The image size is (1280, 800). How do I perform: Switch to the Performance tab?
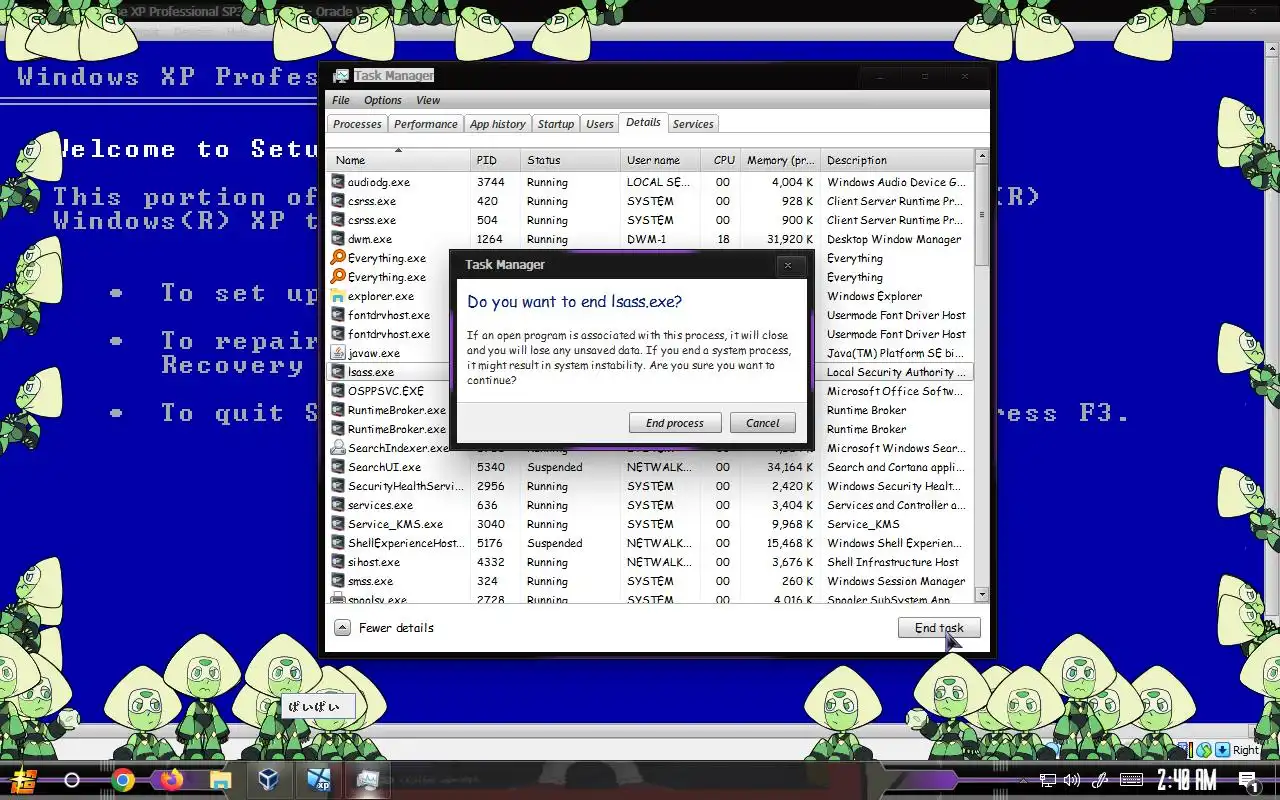[425, 124]
